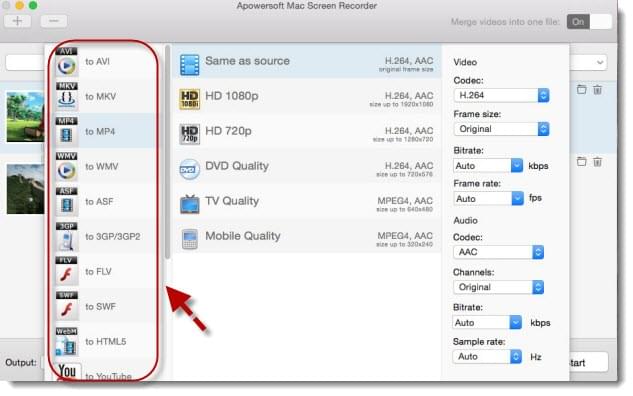633x396 pixels.
Task: Click the TV Quality television icon
Action: [x=189, y=204]
